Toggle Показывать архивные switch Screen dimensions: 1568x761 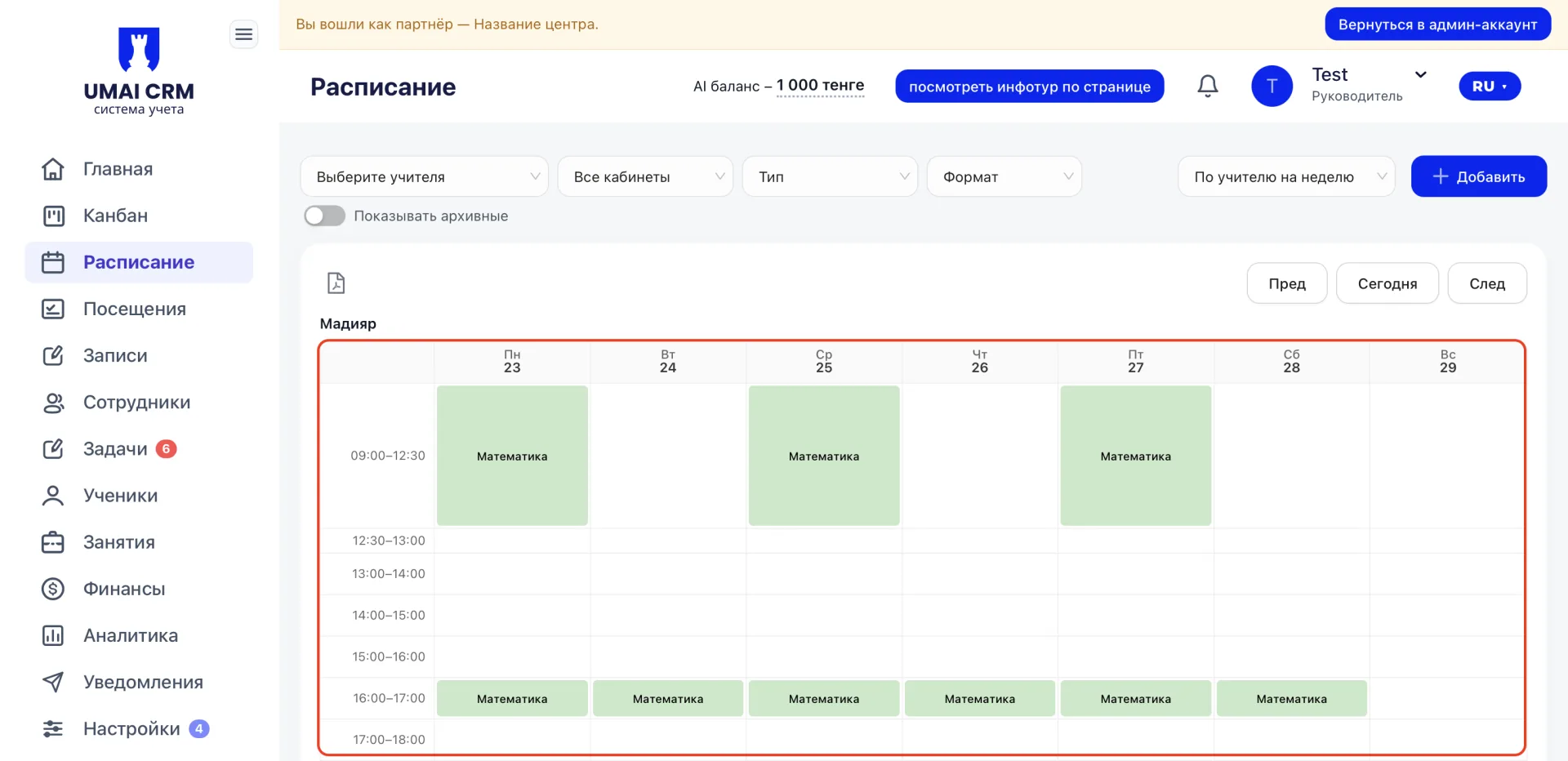[325, 216]
